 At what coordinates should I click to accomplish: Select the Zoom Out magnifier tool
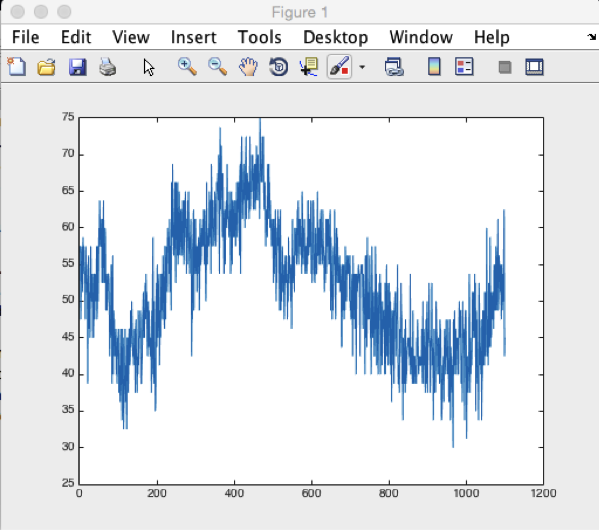(x=217, y=67)
